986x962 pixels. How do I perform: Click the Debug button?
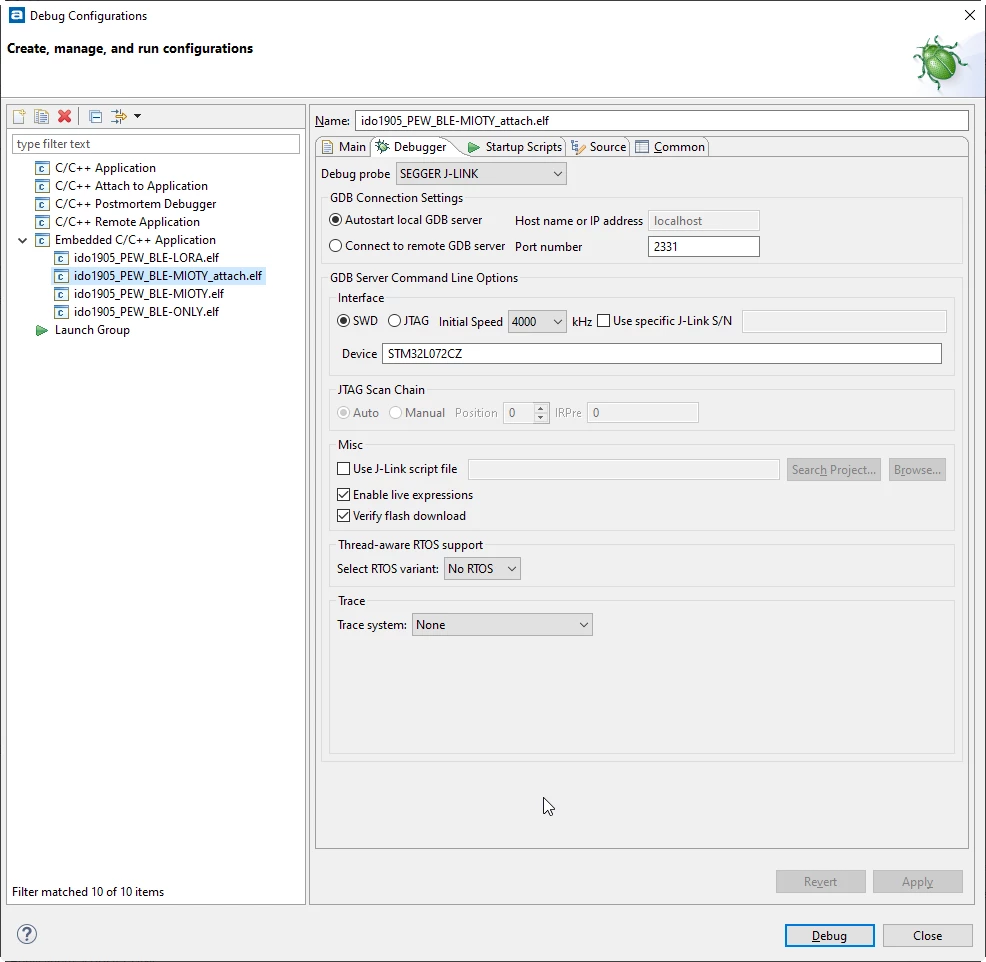829,935
